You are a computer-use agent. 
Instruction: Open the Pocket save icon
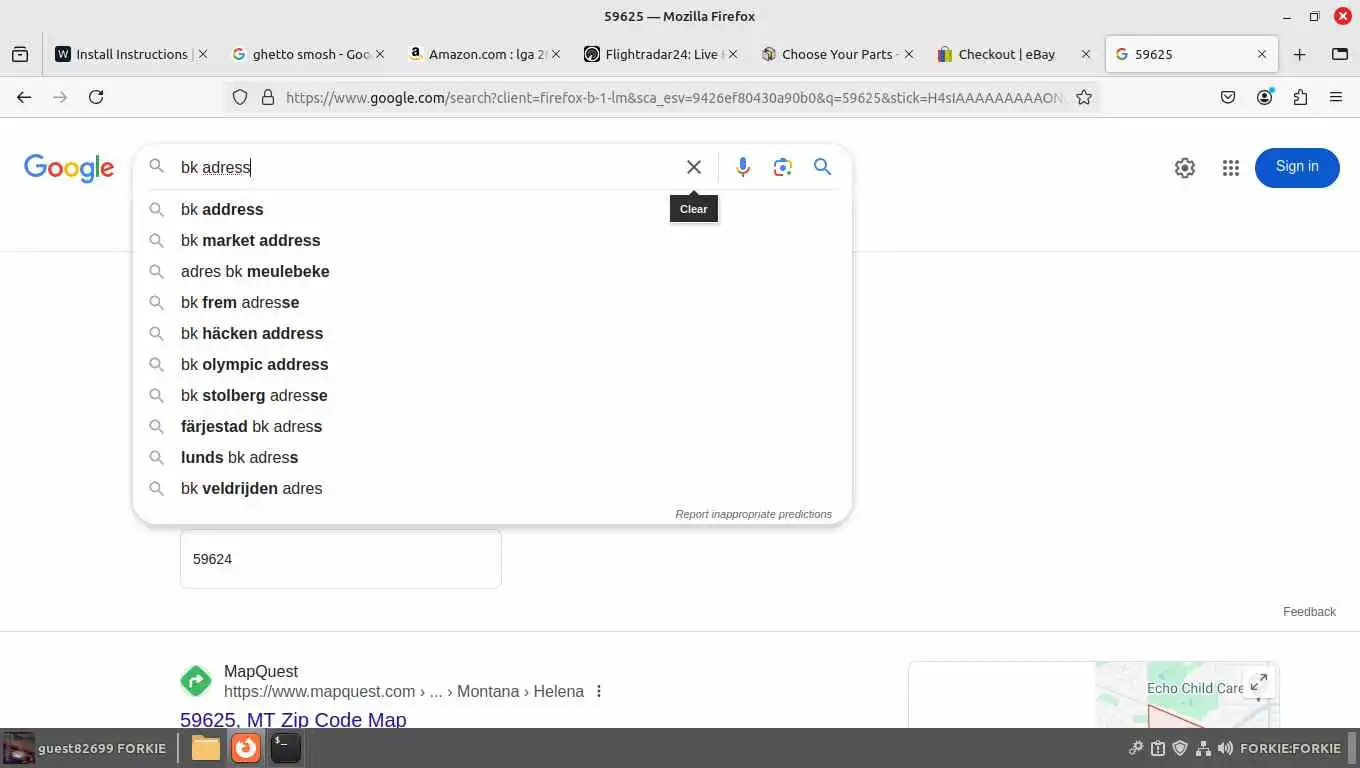pos(1228,97)
